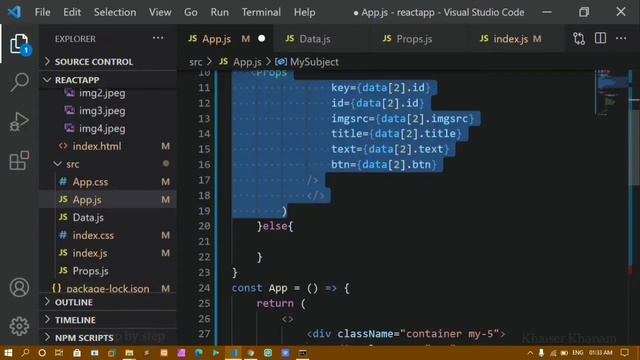This screenshot has height=360, width=640.
Task: Open the notification center icon
Action: tap(624, 353)
